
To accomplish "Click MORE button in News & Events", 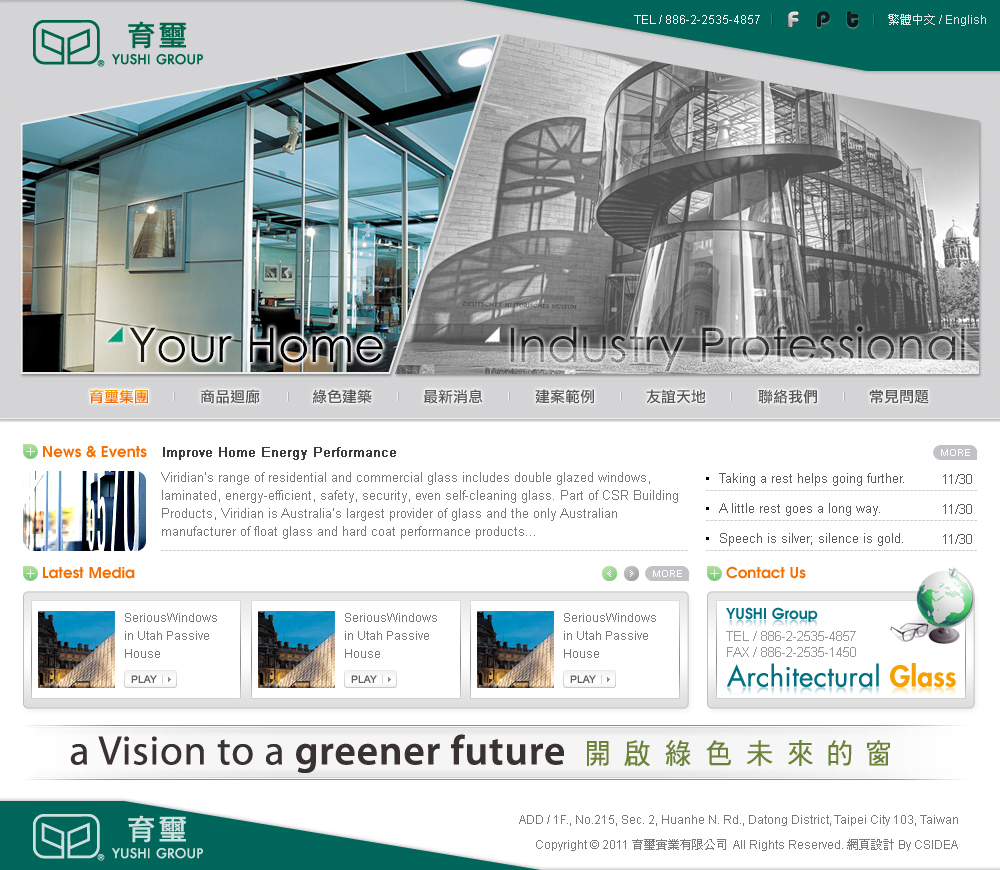I will [x=954, y=453].
